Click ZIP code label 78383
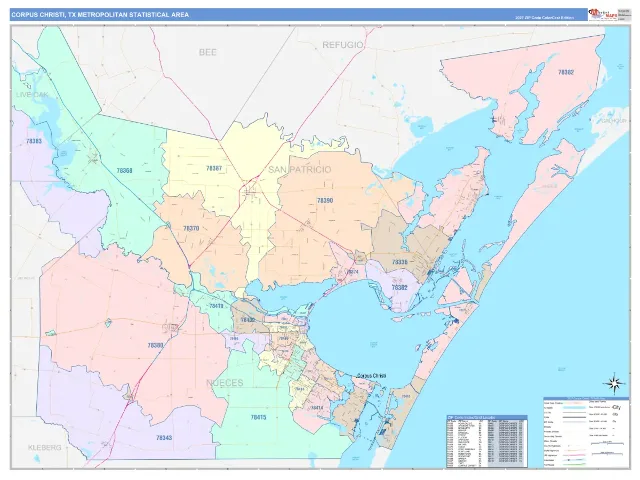Screen dimensions: 640x480 [x=34, y=141]
